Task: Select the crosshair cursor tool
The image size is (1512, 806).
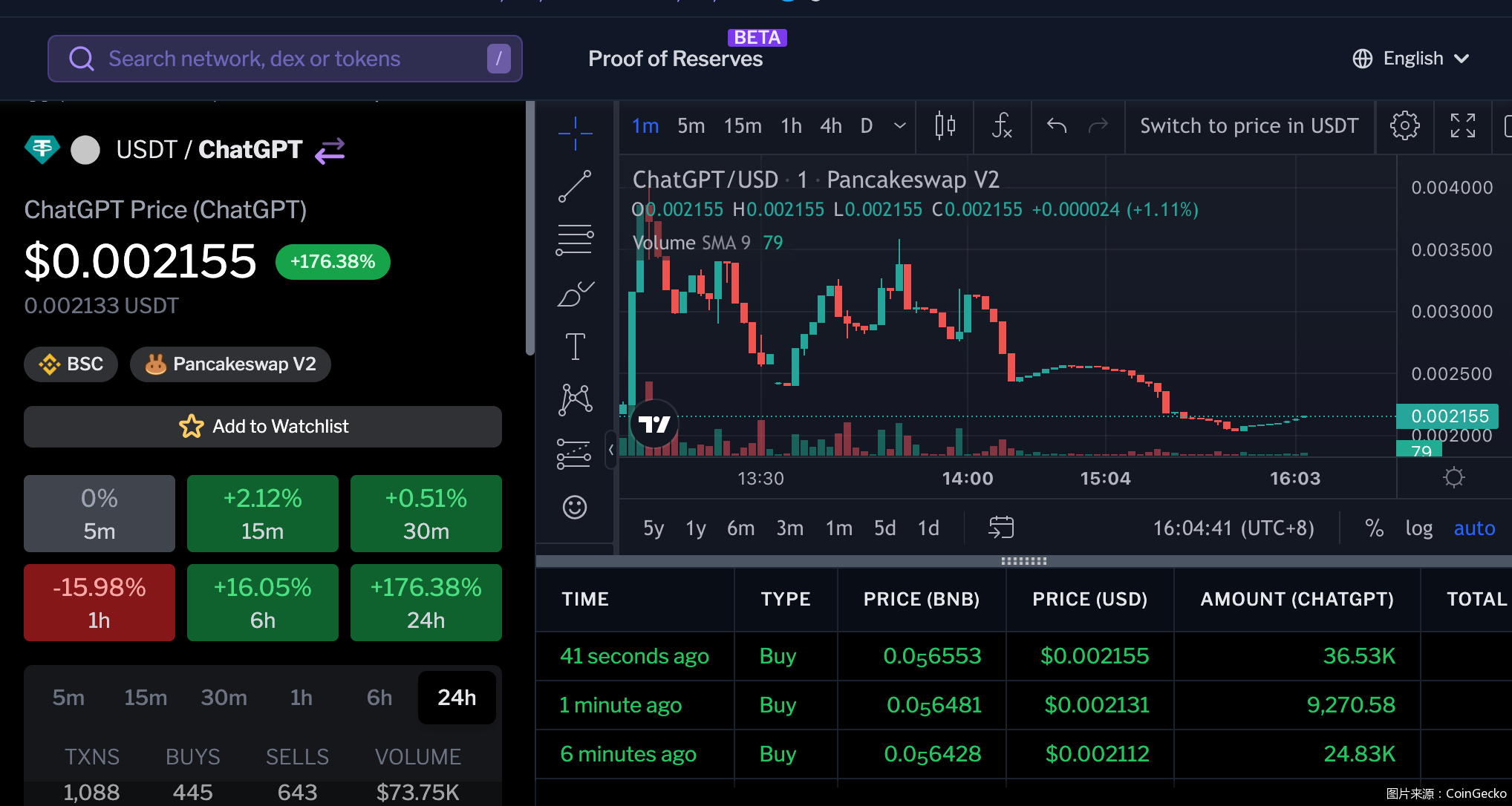Action: click(x=575, y=134)
